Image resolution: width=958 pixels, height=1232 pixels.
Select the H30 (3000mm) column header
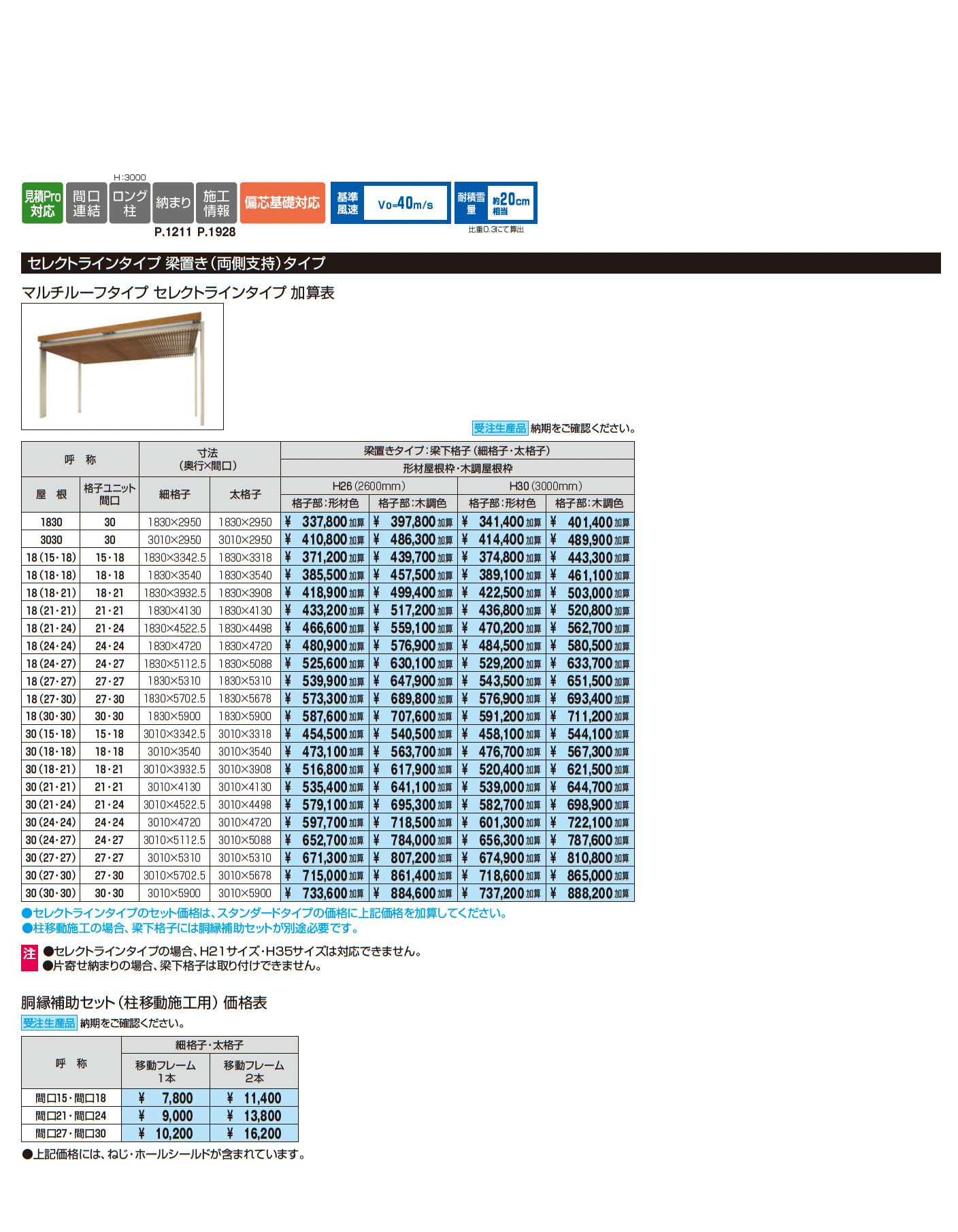tap(546, 486)
